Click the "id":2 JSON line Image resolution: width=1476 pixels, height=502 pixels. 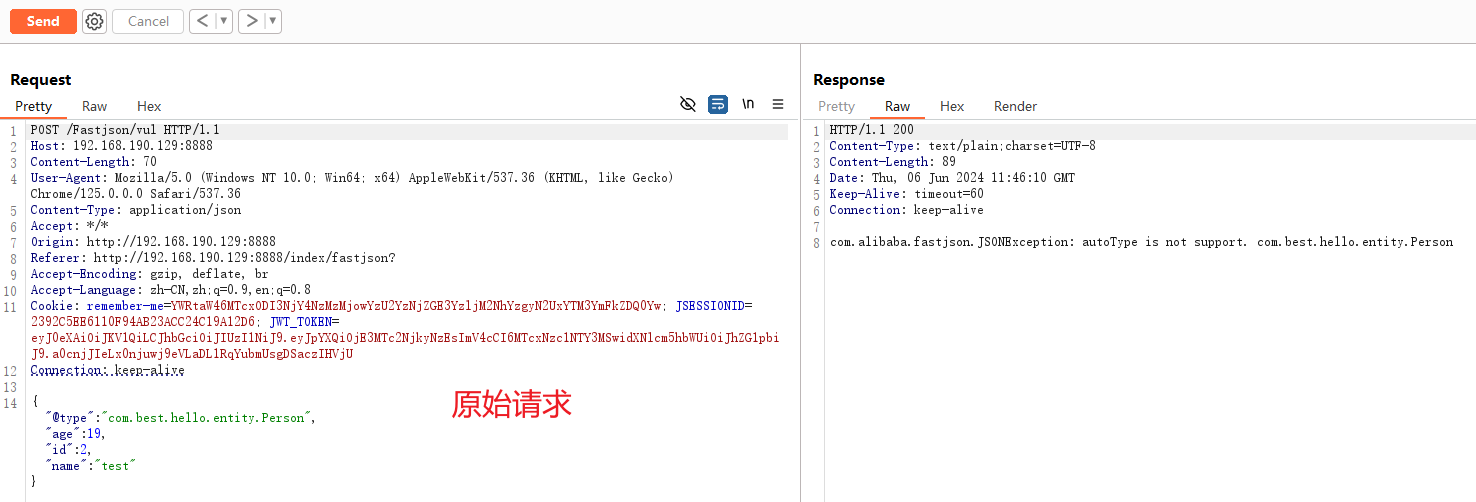coord(68,450)
